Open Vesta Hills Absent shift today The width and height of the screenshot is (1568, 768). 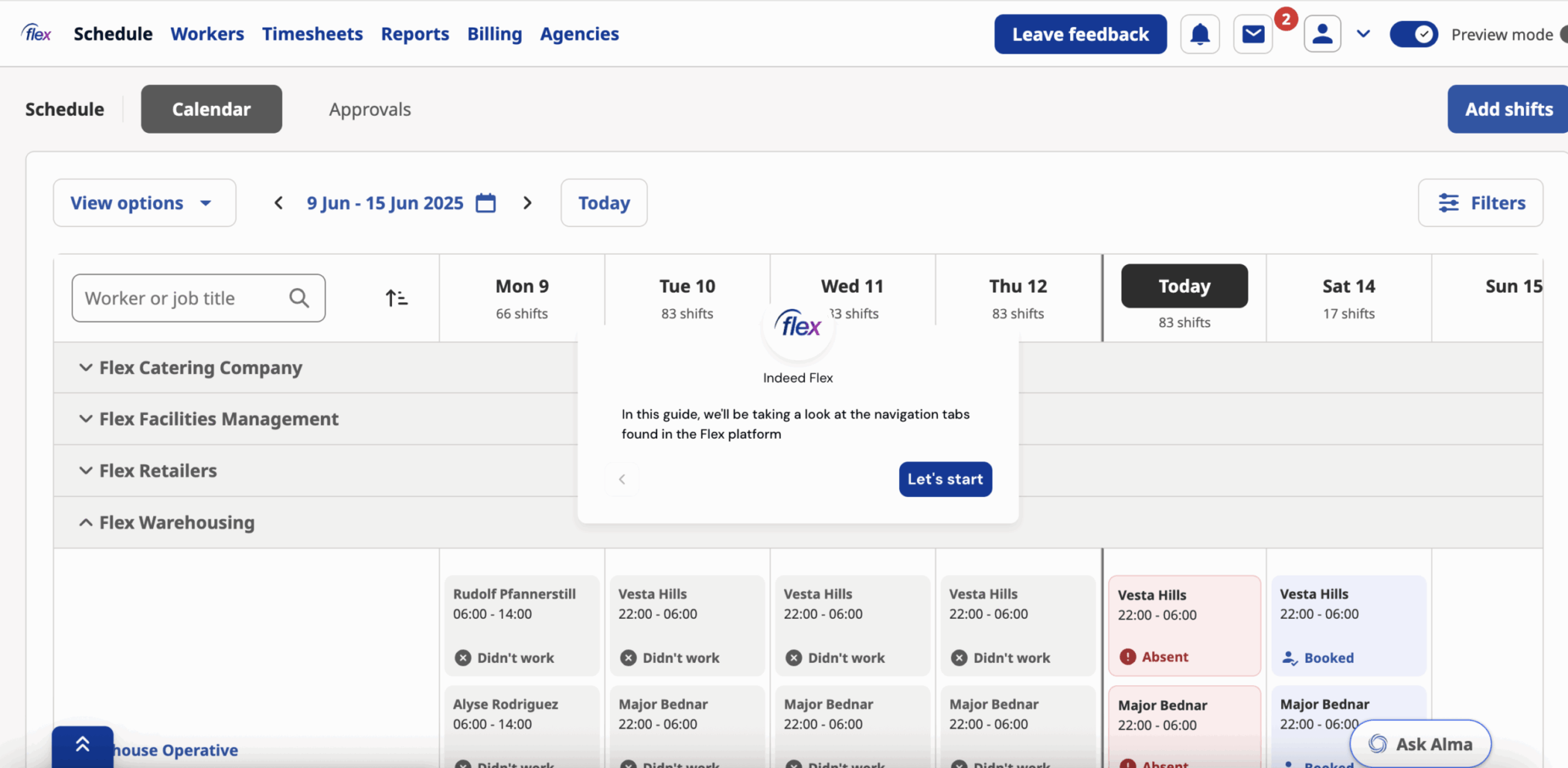[x=1184, y=625]
